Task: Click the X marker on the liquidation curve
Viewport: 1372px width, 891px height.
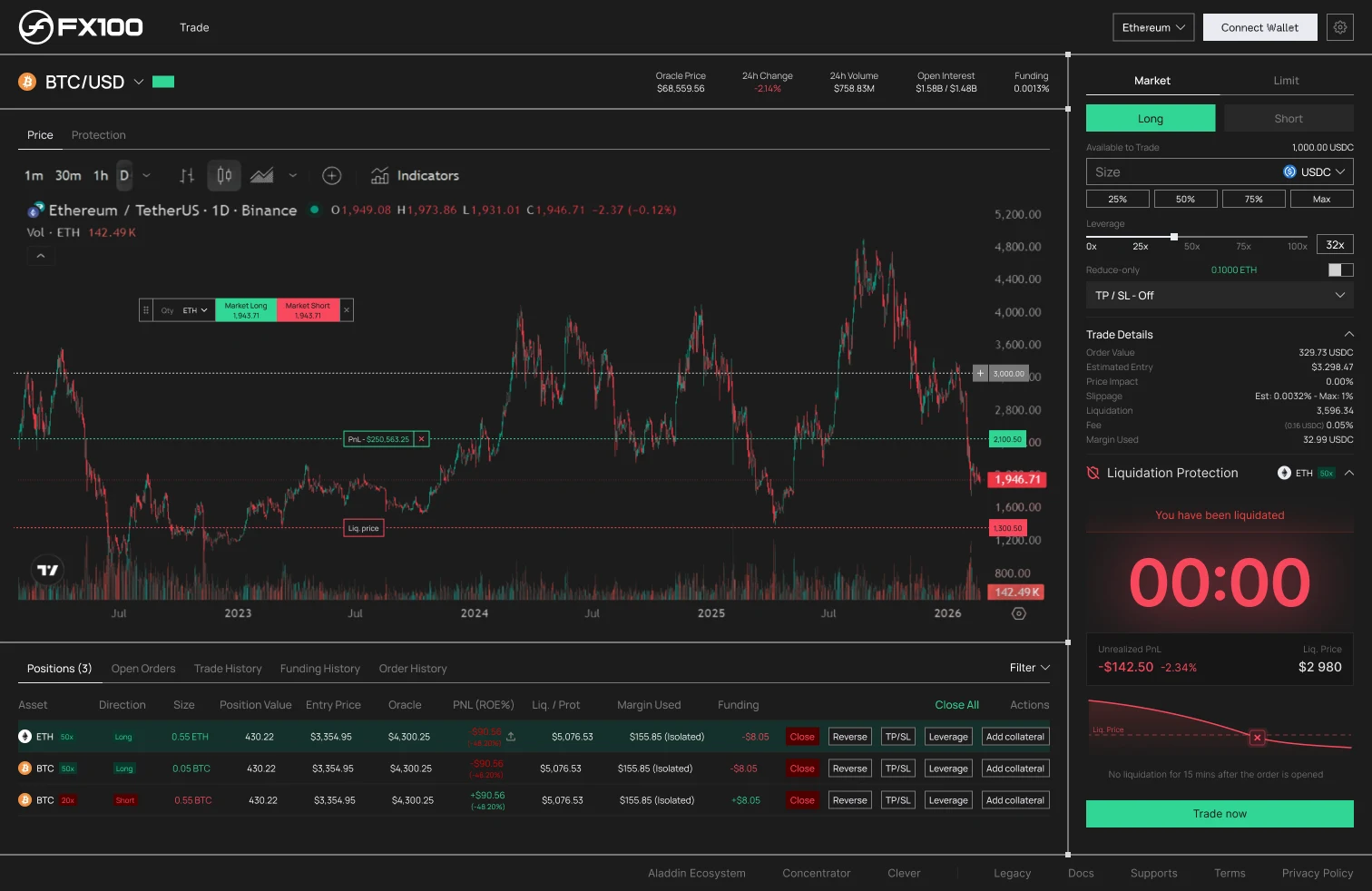Action: pyautogui.click(x=1257, y=738)
